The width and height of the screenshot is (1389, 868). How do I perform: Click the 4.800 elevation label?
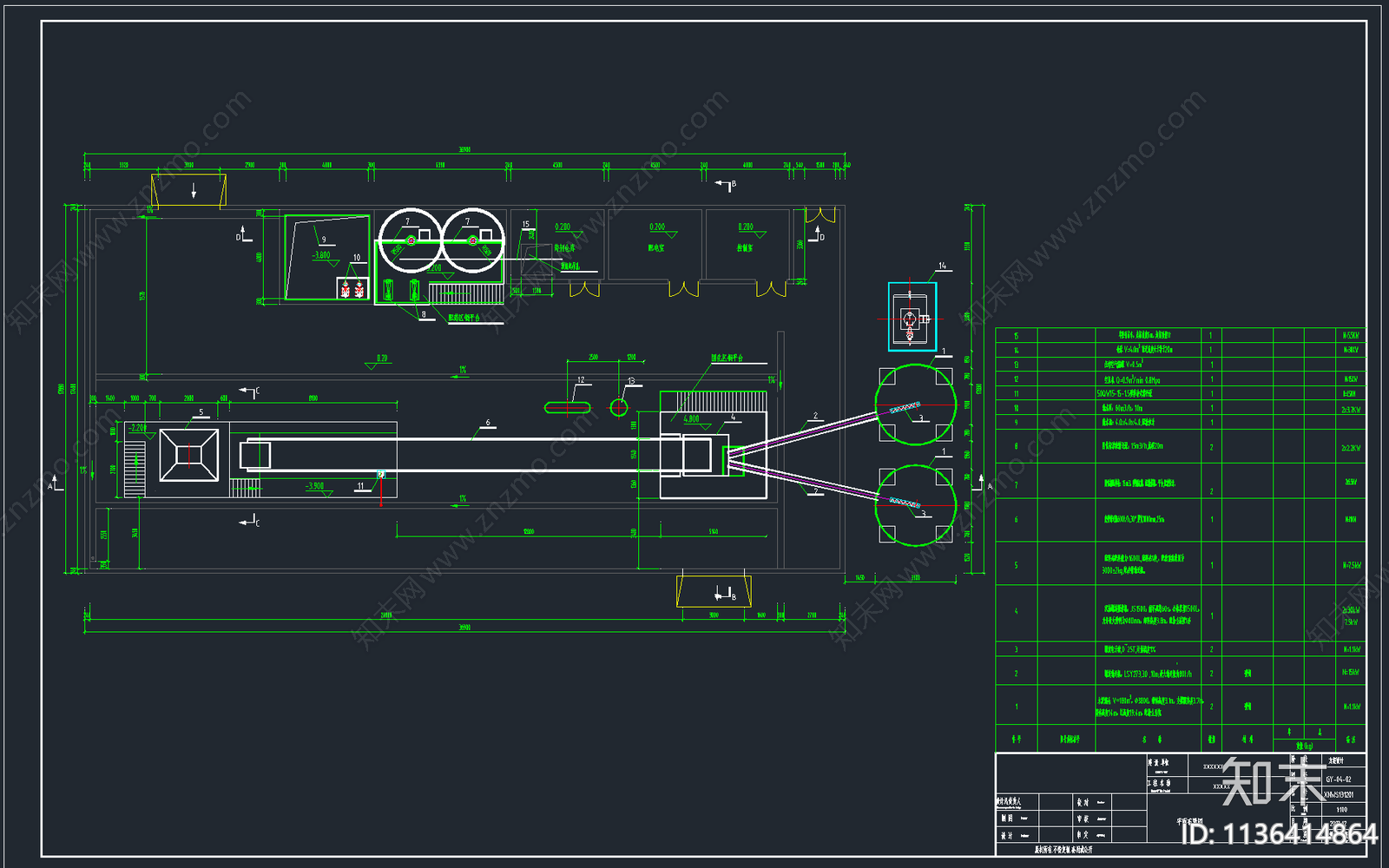point(691,419)
